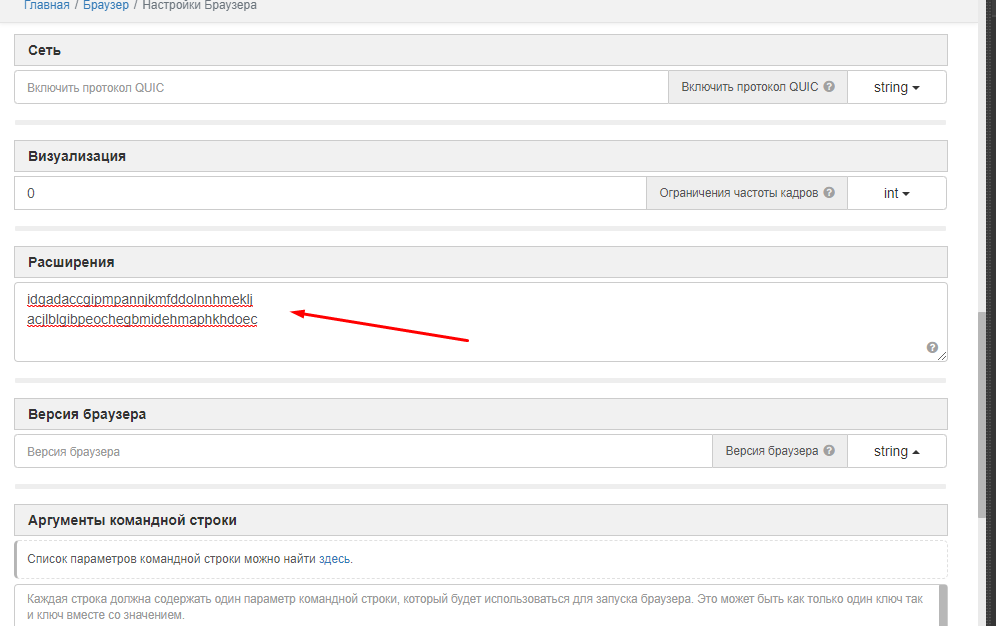Click frame rate input containing 0
This screenshot has height=626, width=996.
(330, 193)
